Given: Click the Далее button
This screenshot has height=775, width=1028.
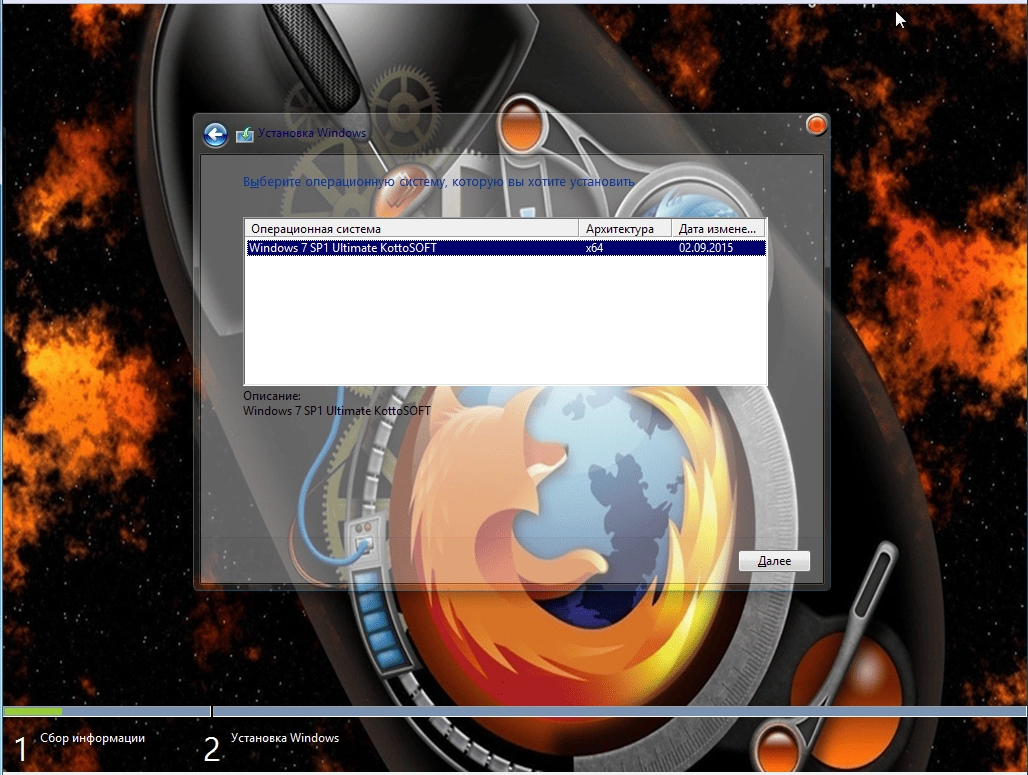Looking at the screenshot, I should tap(774, 561).
